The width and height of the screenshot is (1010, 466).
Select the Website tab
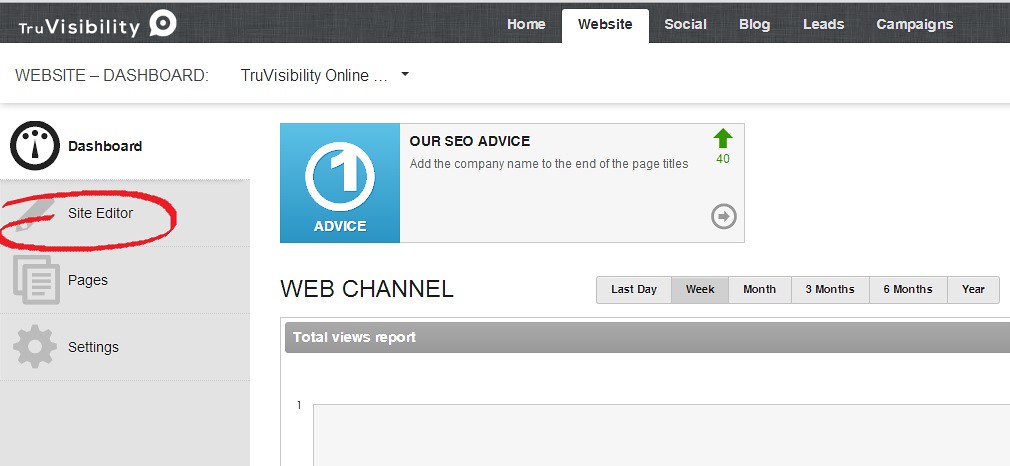click(x=605, y=26)
